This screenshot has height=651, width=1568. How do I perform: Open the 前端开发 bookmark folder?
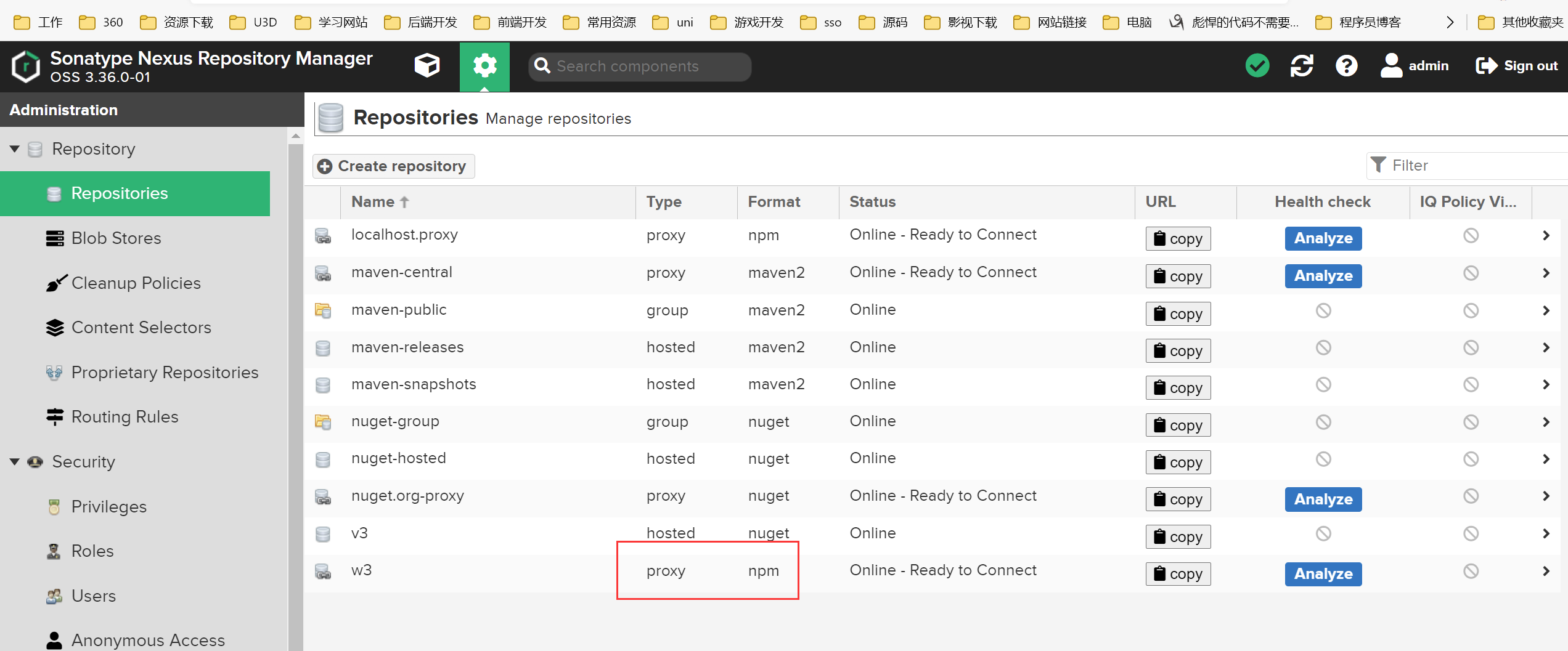pyautogui.click(x=510, y=23)
